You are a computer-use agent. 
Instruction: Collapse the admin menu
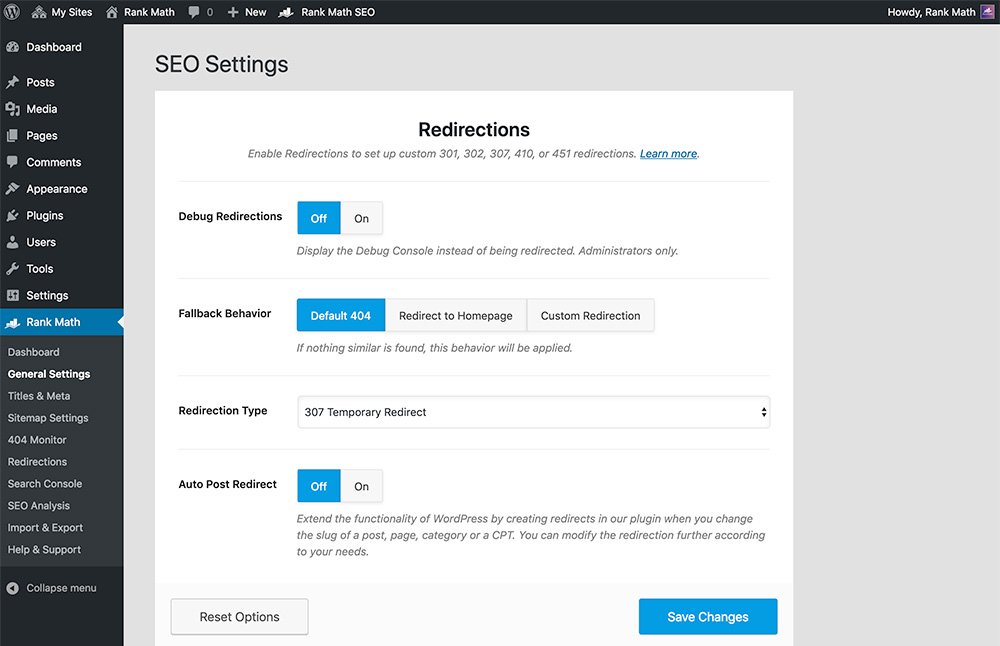click(54, 588)
